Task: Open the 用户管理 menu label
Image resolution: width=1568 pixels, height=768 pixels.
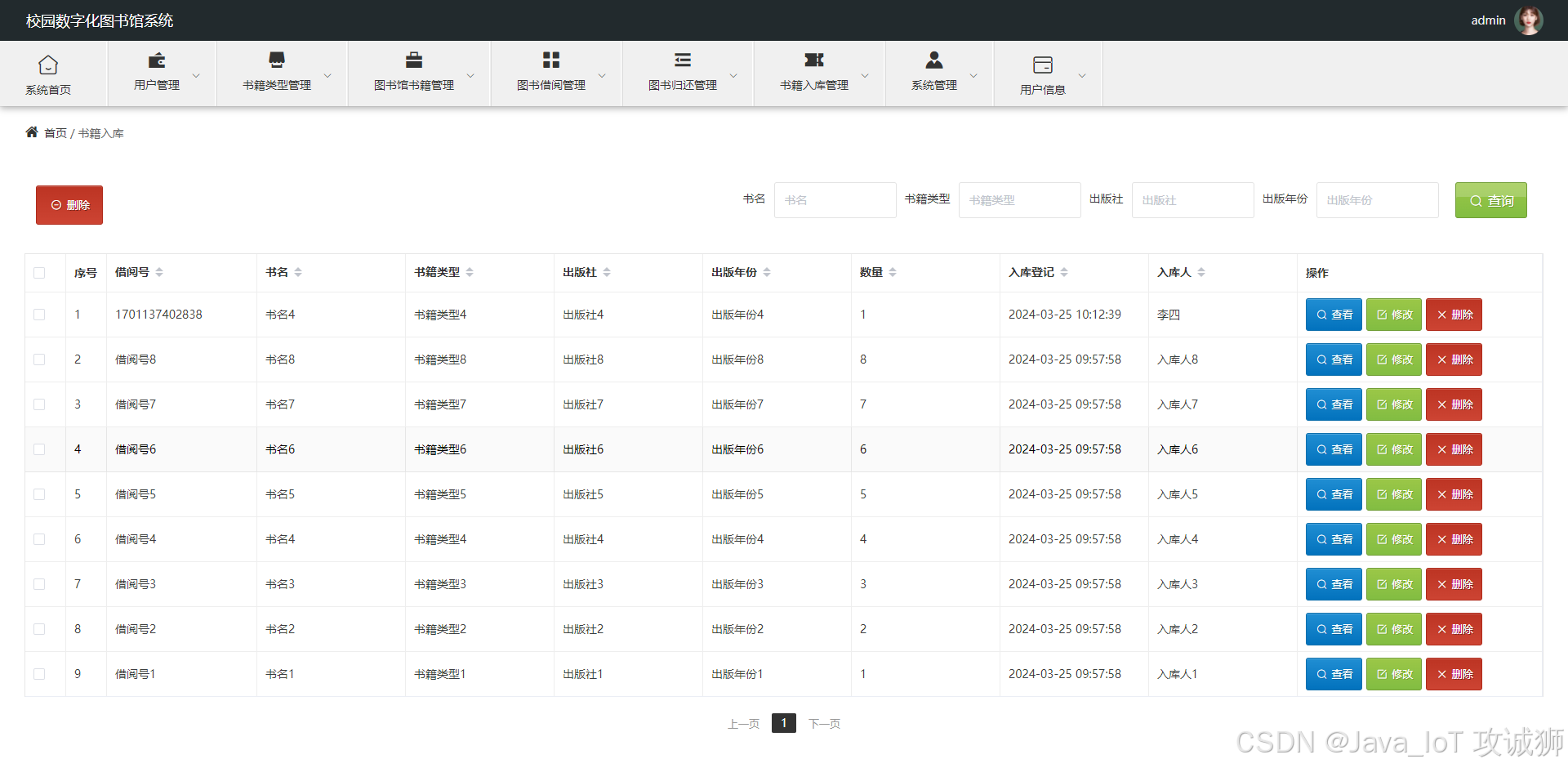Action: (x=157, y=85)
